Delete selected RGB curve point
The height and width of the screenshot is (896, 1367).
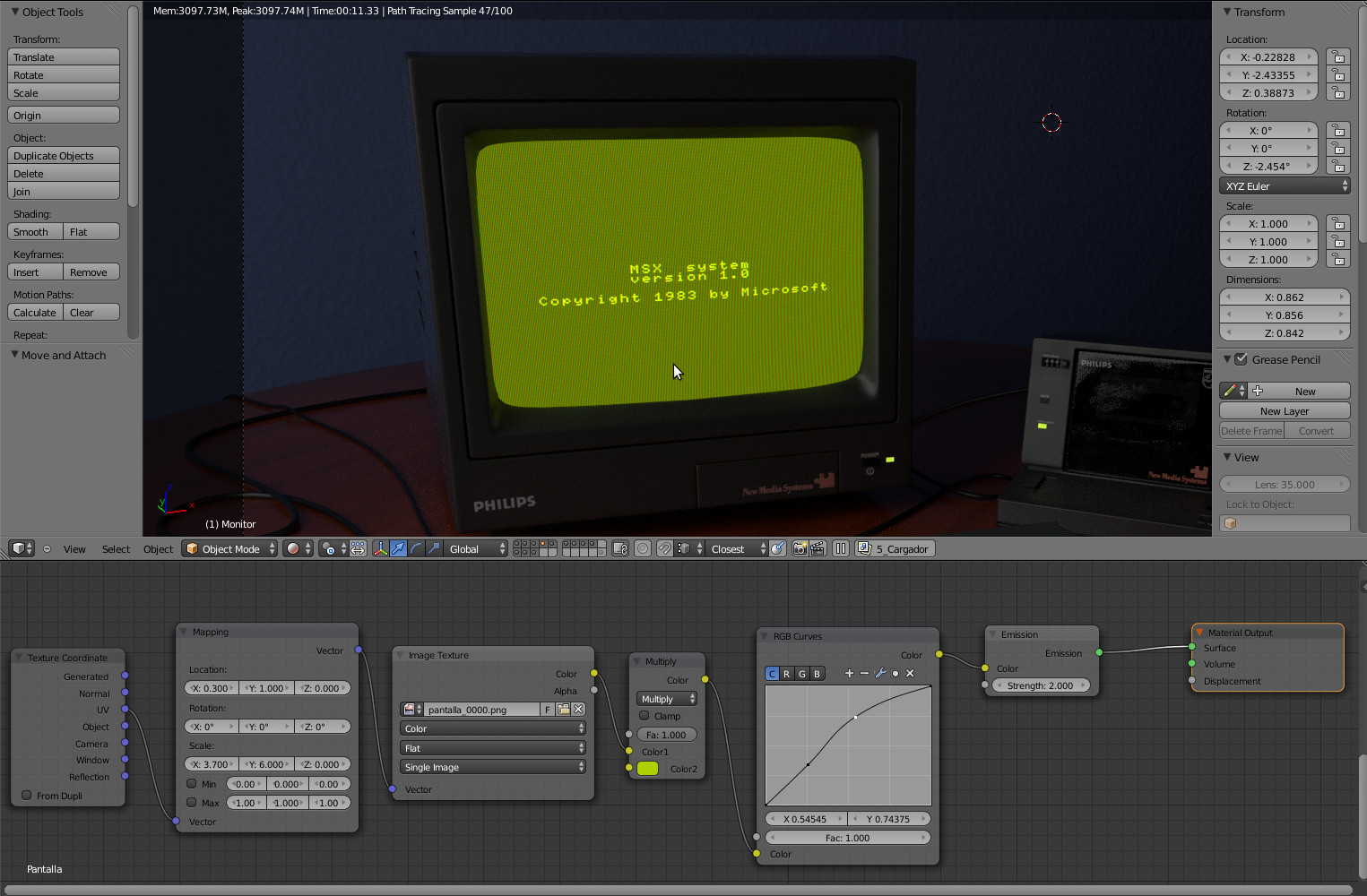pyautogui.click(x=910, y=673)
